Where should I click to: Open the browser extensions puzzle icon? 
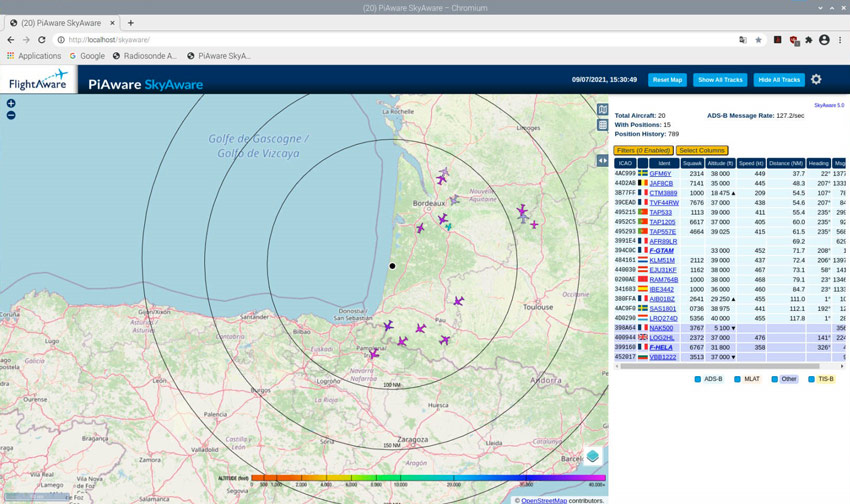(808, 40)
